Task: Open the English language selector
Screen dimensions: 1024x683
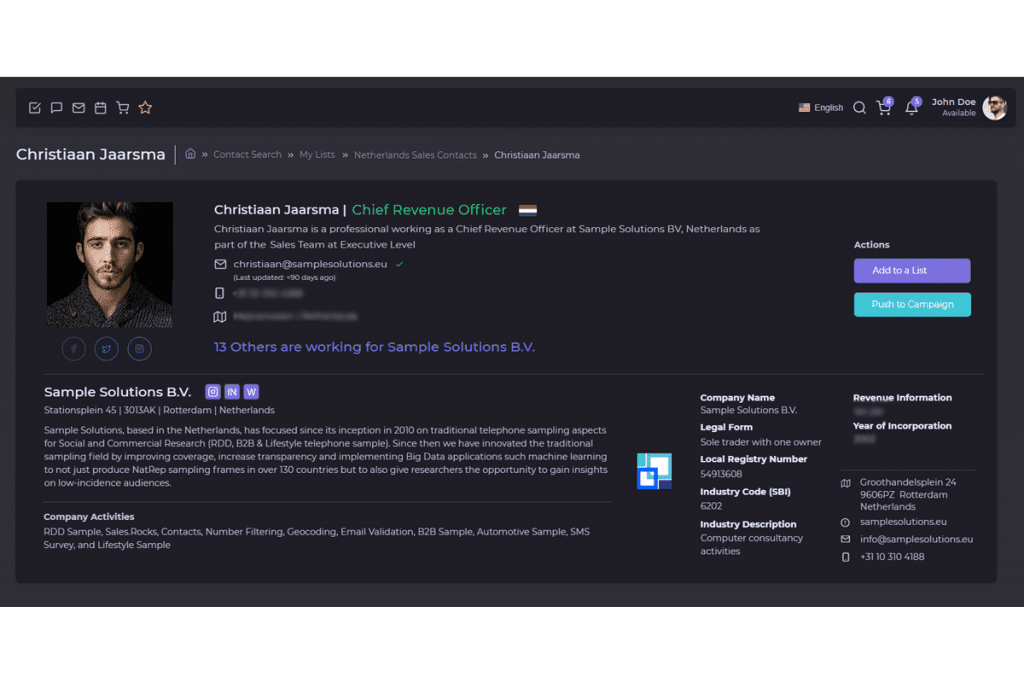Action: tap(821, 108)
